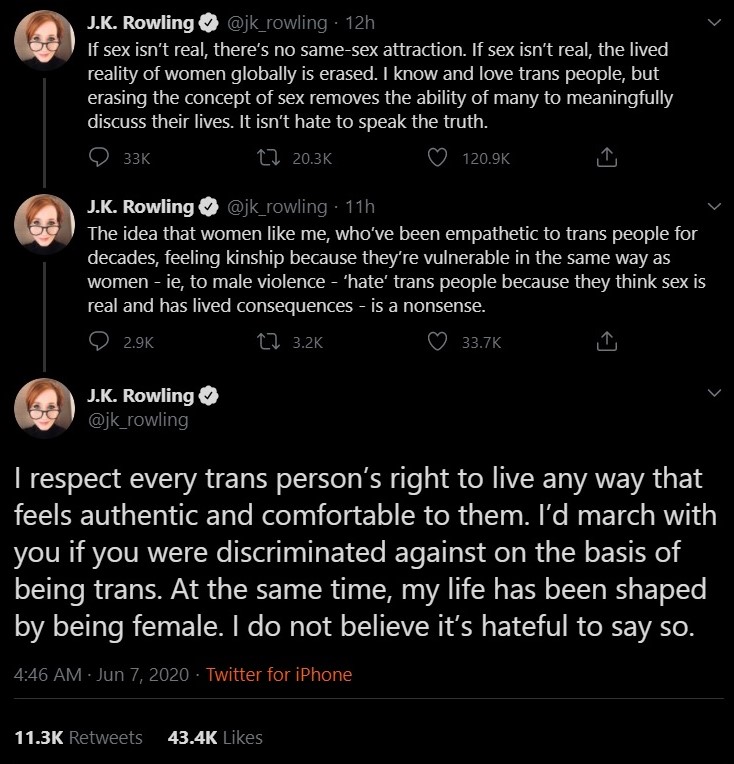The height and width of the screenshot is (764, 734).
Task: Click the 11h timestamp on the second tweet
Action: tap(358, 207)
